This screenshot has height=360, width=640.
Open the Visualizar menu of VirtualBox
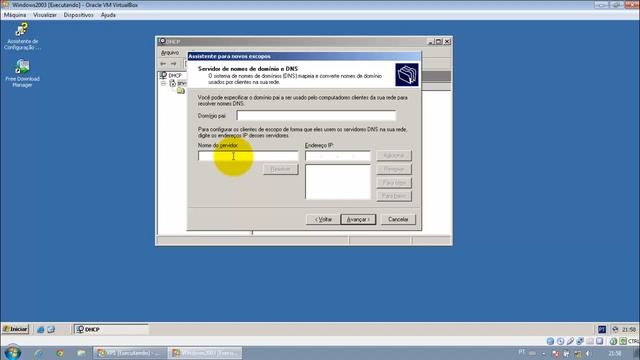point(45,15)
